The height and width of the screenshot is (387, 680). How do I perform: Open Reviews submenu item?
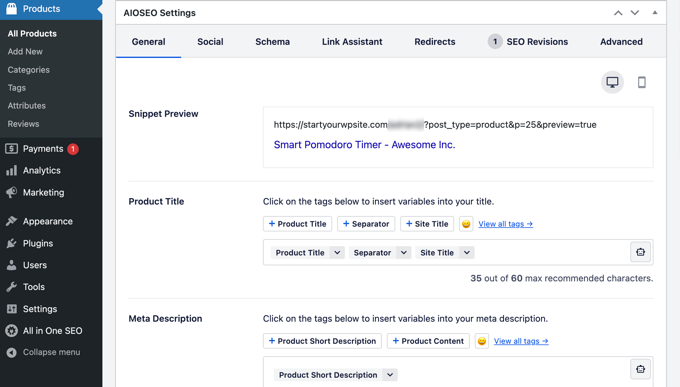point(23,124)
